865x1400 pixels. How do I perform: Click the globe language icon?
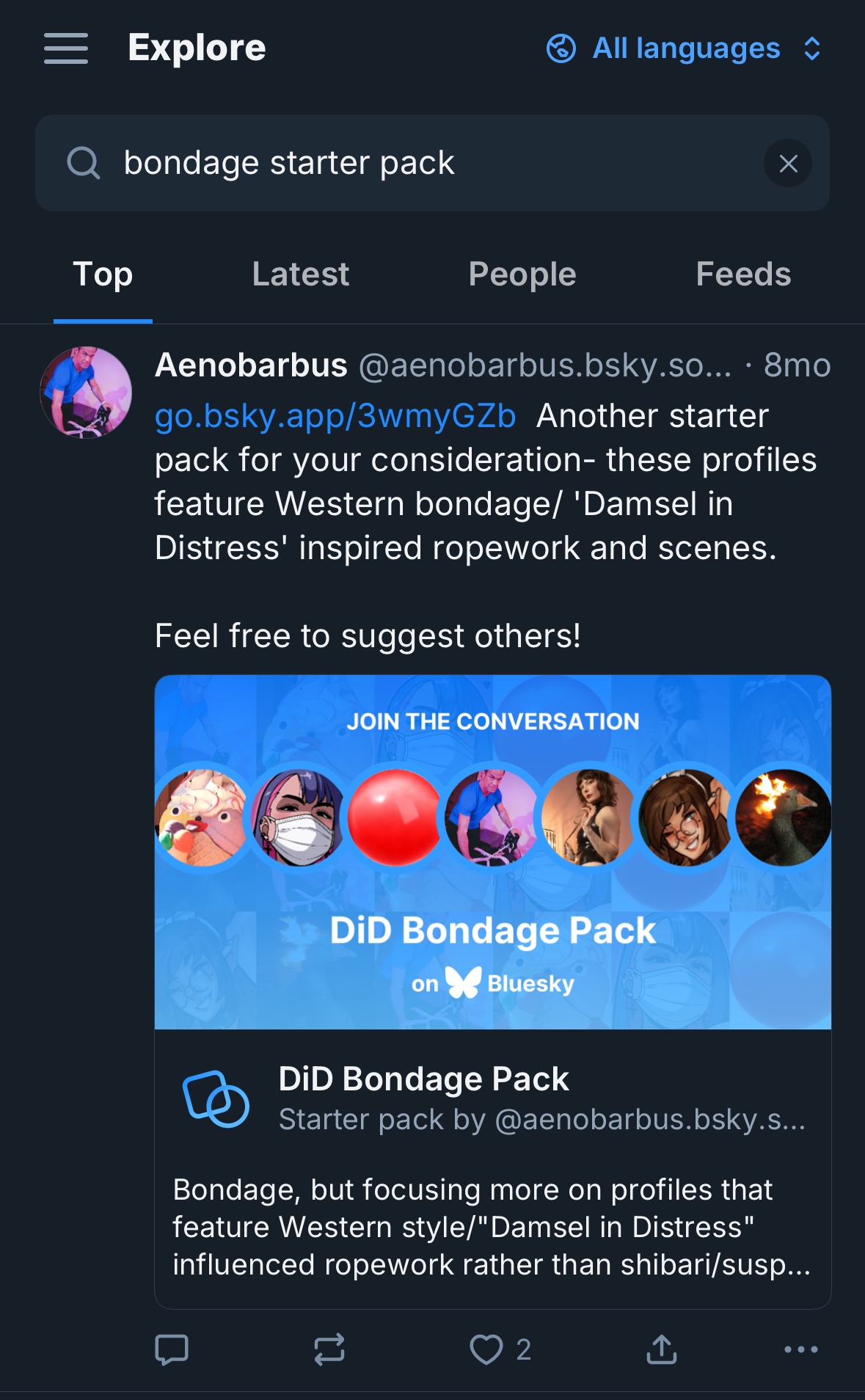click(x=561, y=49)
